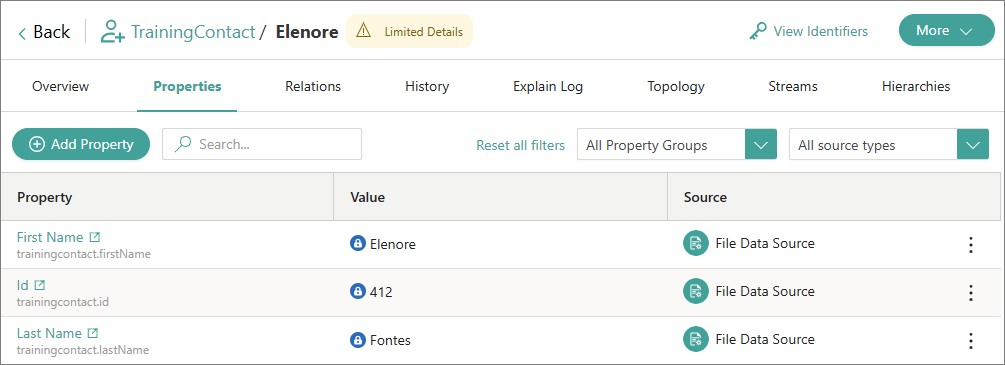The width and height of the screenshot is (1005, 365).
Task: Open Last Name external link icon
Action: [93, 334]
